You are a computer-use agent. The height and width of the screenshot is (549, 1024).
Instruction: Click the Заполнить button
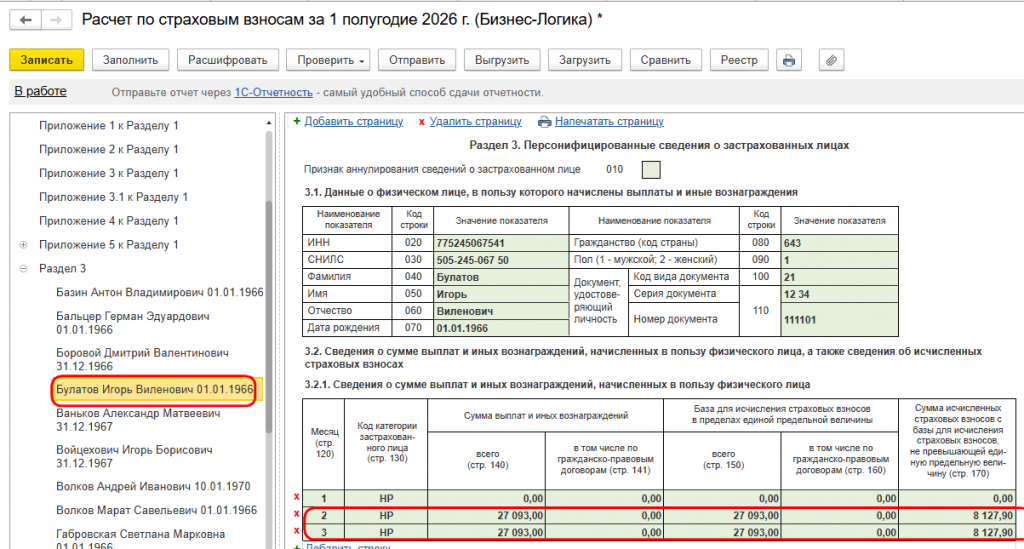point(131,60)
